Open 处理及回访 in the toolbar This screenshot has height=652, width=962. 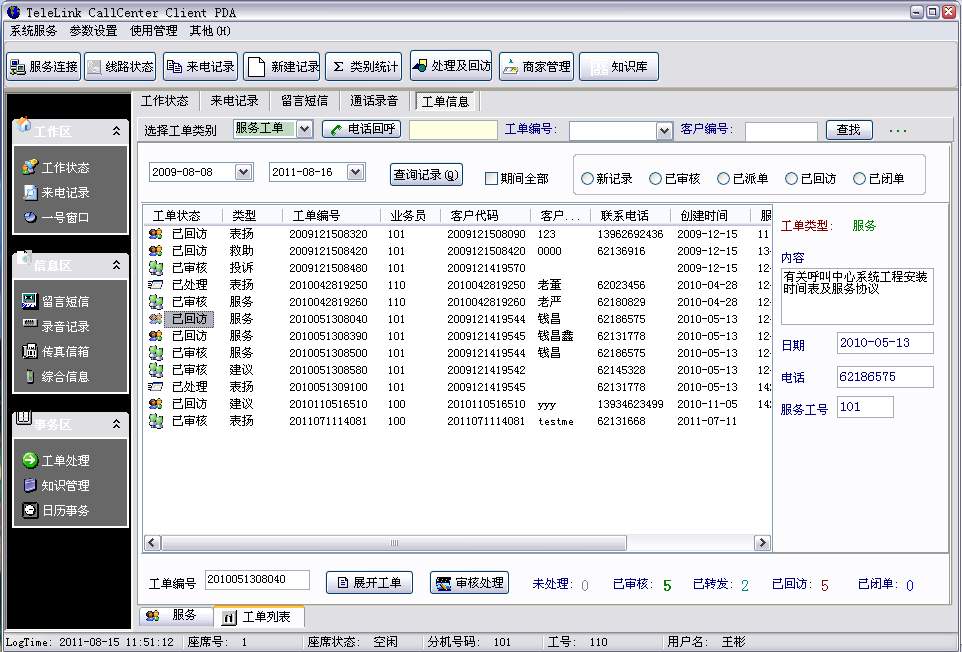[451, 66]
